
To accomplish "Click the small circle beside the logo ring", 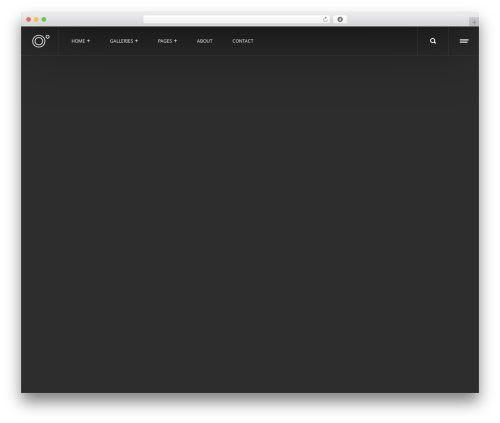I will pyautogui.click(x=48, y=37).
